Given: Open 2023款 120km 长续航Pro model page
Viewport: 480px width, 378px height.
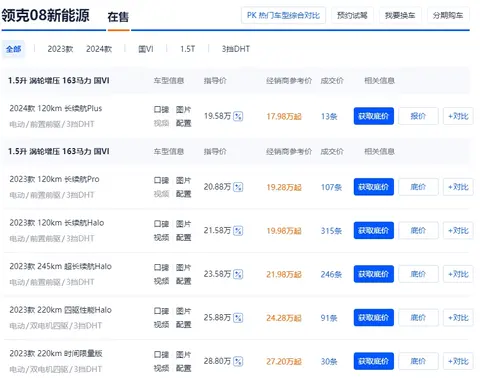Looking at the screenshot, I should [54, 179].
